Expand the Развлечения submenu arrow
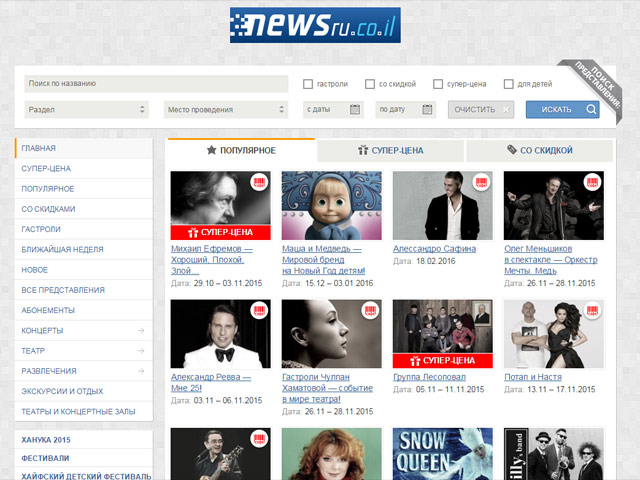Screen dimensions: 640x480 141,371
